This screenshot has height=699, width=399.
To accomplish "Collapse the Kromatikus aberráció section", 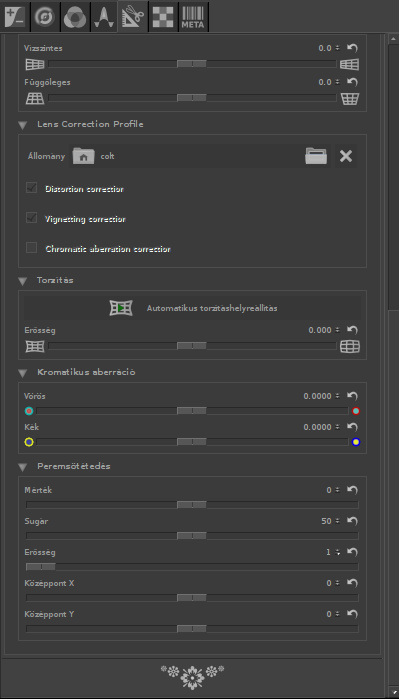I will tap(23, 373).
